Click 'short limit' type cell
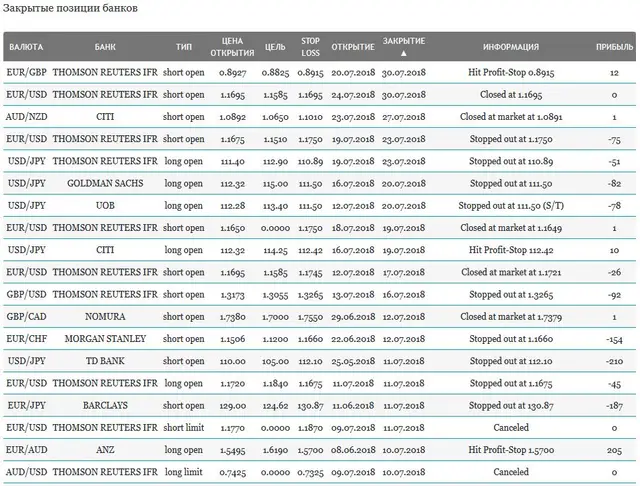The image size is (640, 486). click(184, 427)
